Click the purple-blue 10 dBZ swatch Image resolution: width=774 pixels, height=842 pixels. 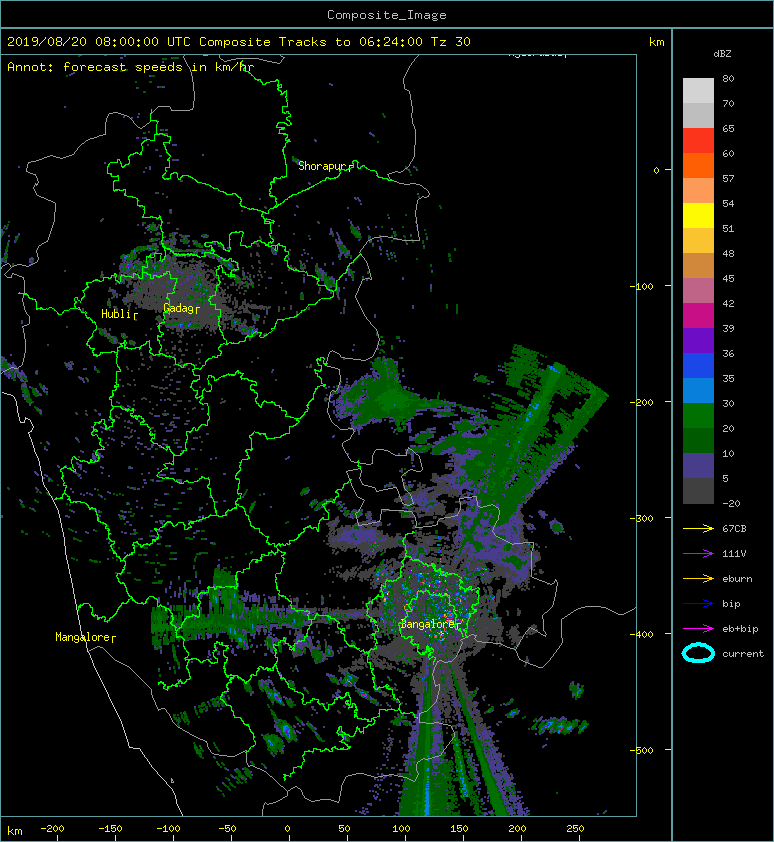[698, 466]
